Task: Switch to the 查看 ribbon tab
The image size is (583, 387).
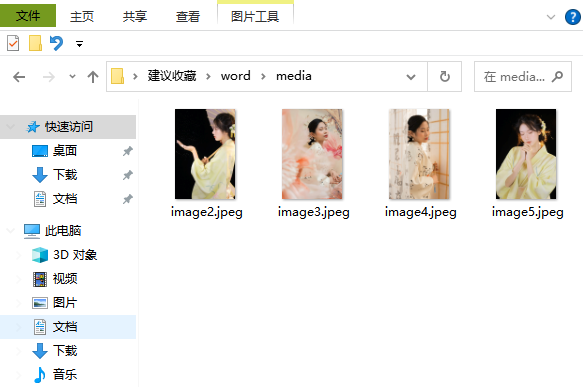Action: (x=187, y=16)
